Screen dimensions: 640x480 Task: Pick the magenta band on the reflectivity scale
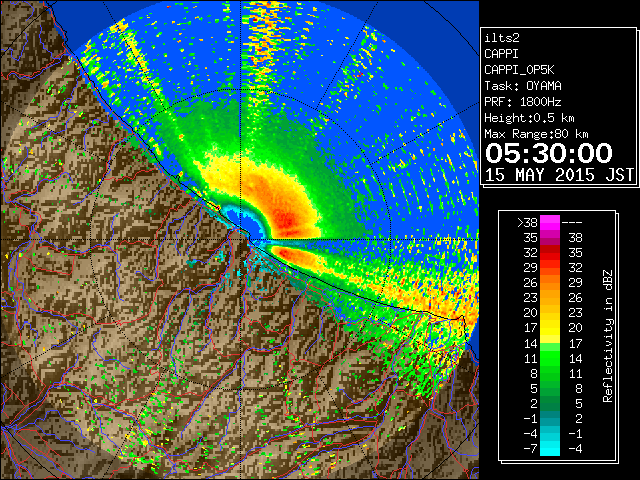click(x=550, y=223)
